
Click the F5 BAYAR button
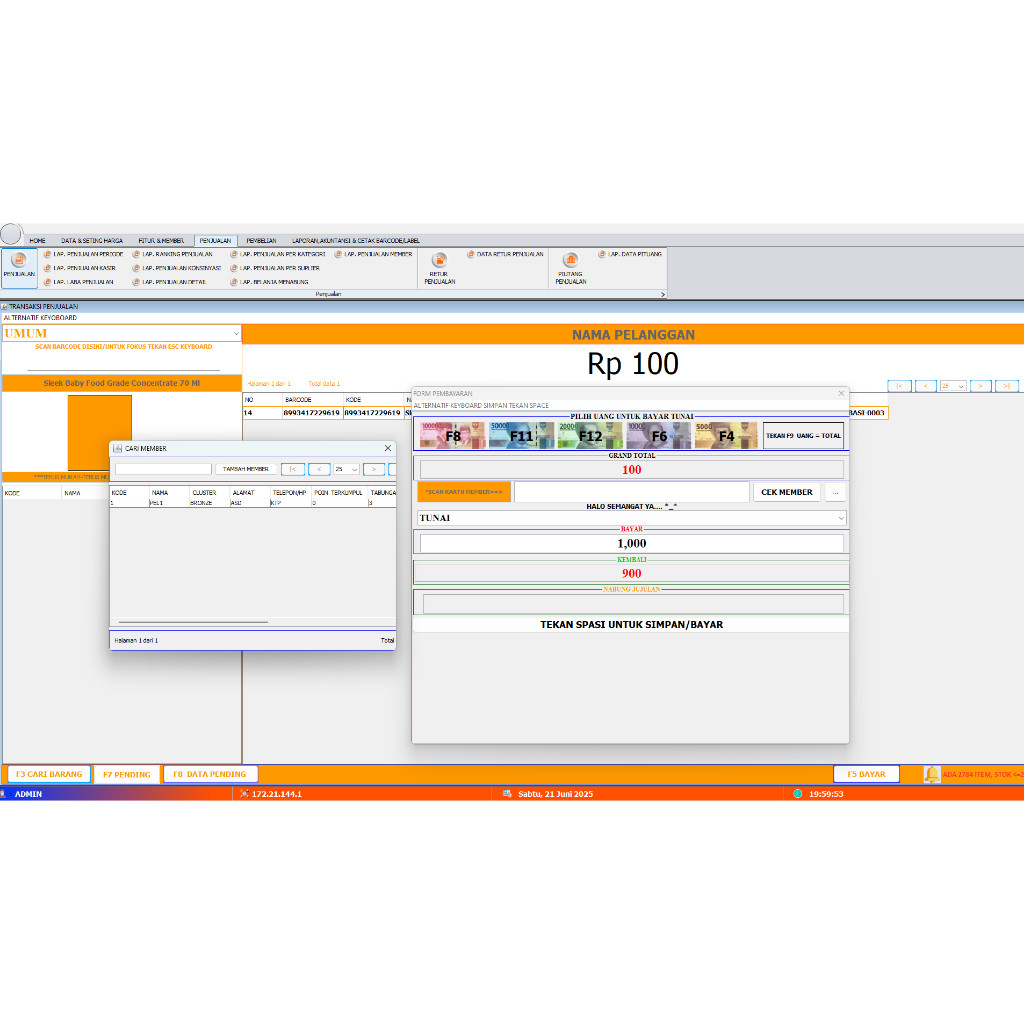pyautogui.click(x=866, y=774)
